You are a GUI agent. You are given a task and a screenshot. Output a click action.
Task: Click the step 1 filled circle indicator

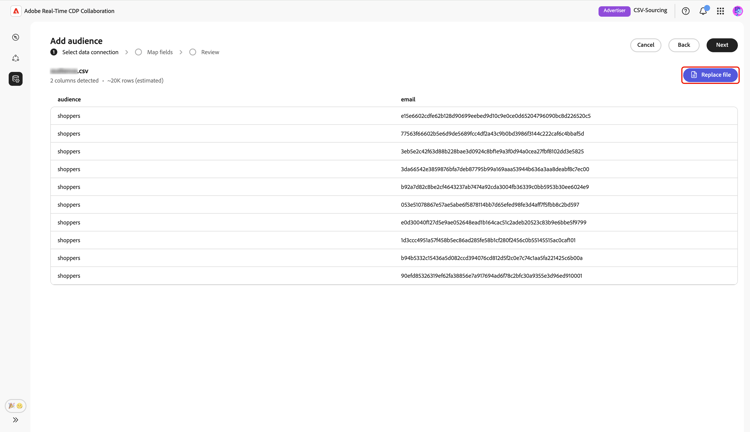click(x=54, y=52)
